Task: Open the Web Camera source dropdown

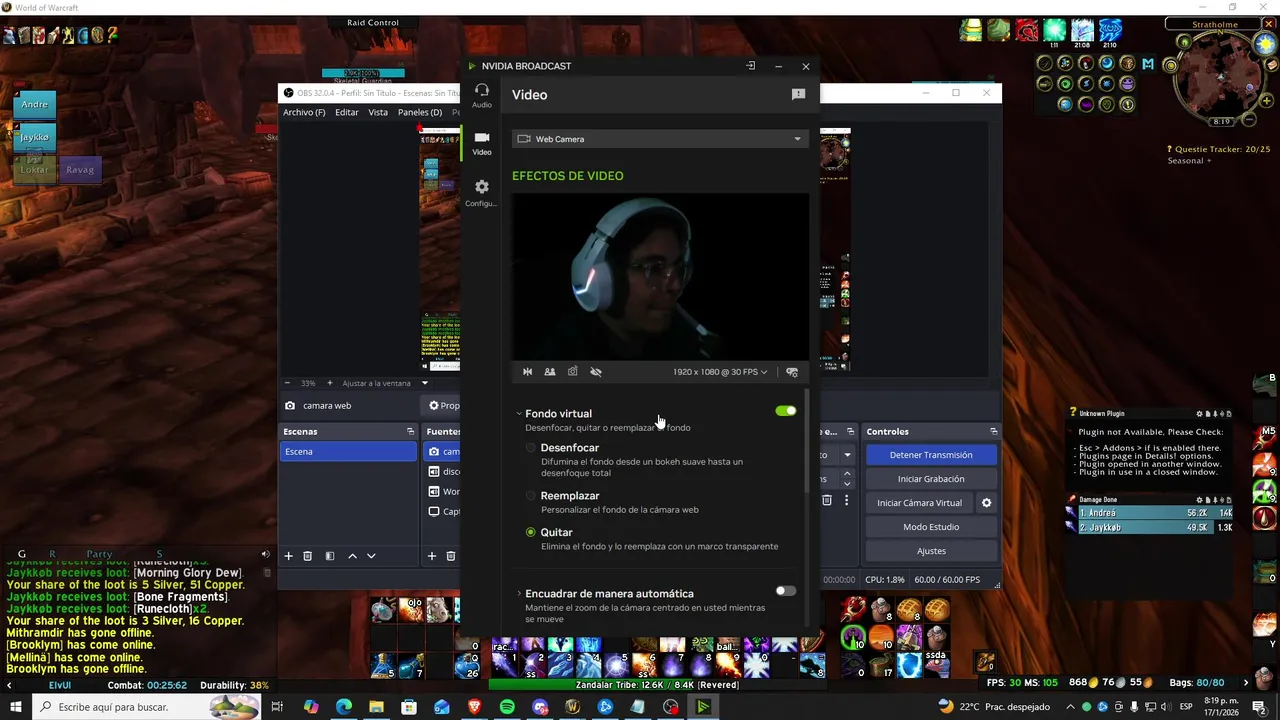Action: tap(660, 139)
